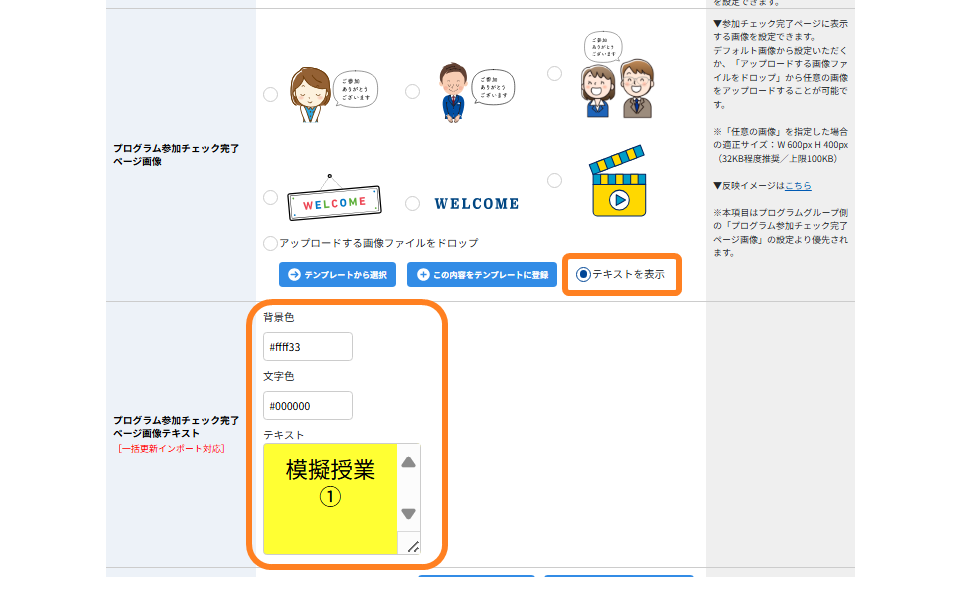This screenshot has height=589, width=965.
Task: Click the text area scroll up arrow
Action: click(x=409, y=462)
